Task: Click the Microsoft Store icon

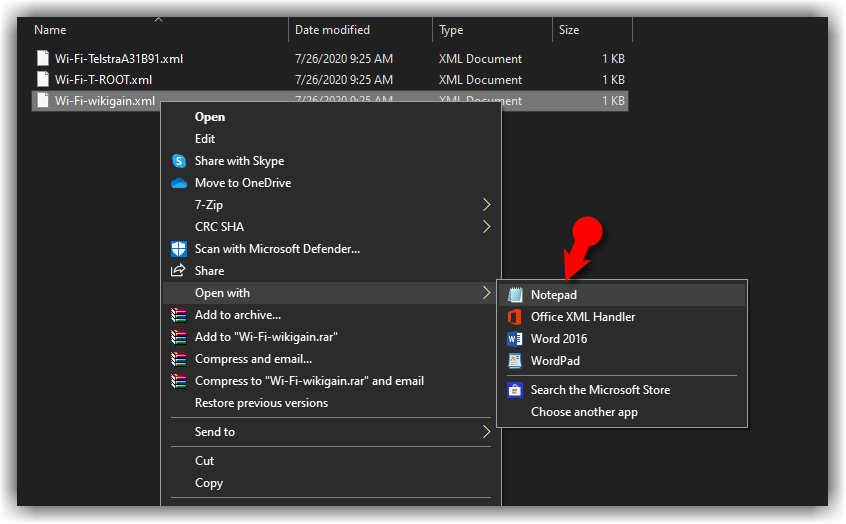Action: pyautogui.click(x=515, y=390)
